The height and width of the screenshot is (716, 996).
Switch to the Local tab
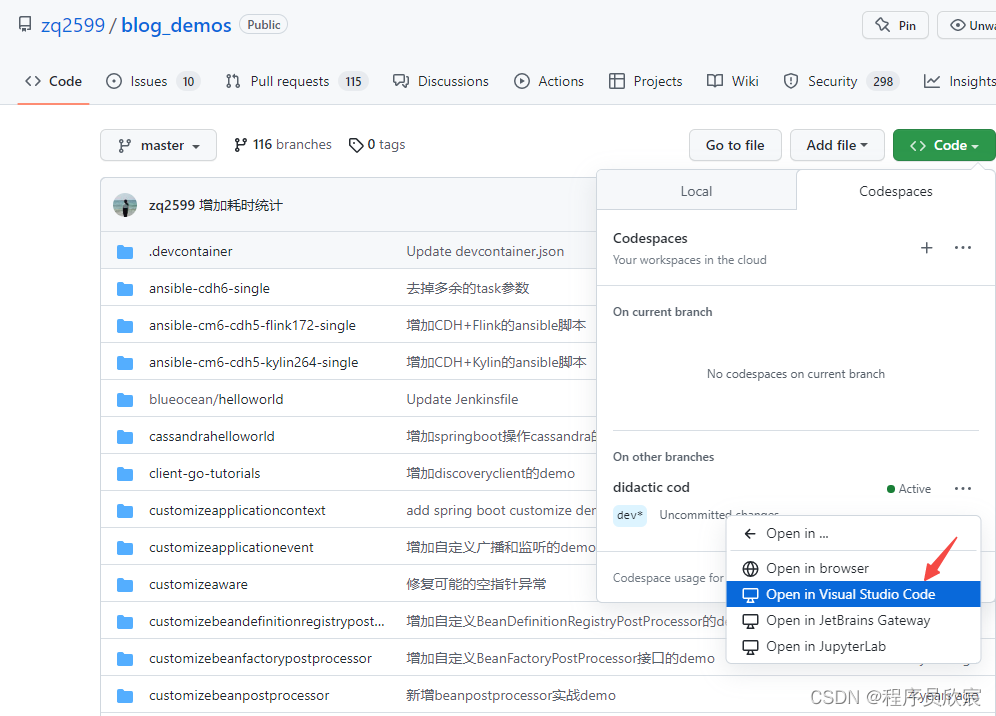pos(696,191)
